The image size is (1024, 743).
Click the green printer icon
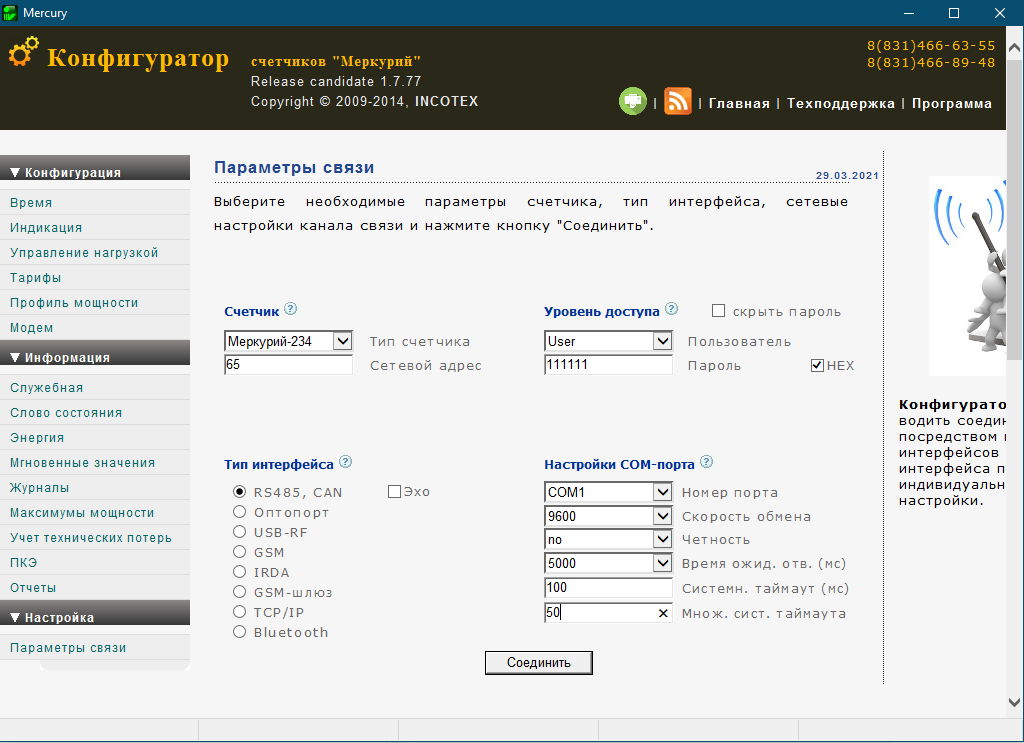(632, 101)
